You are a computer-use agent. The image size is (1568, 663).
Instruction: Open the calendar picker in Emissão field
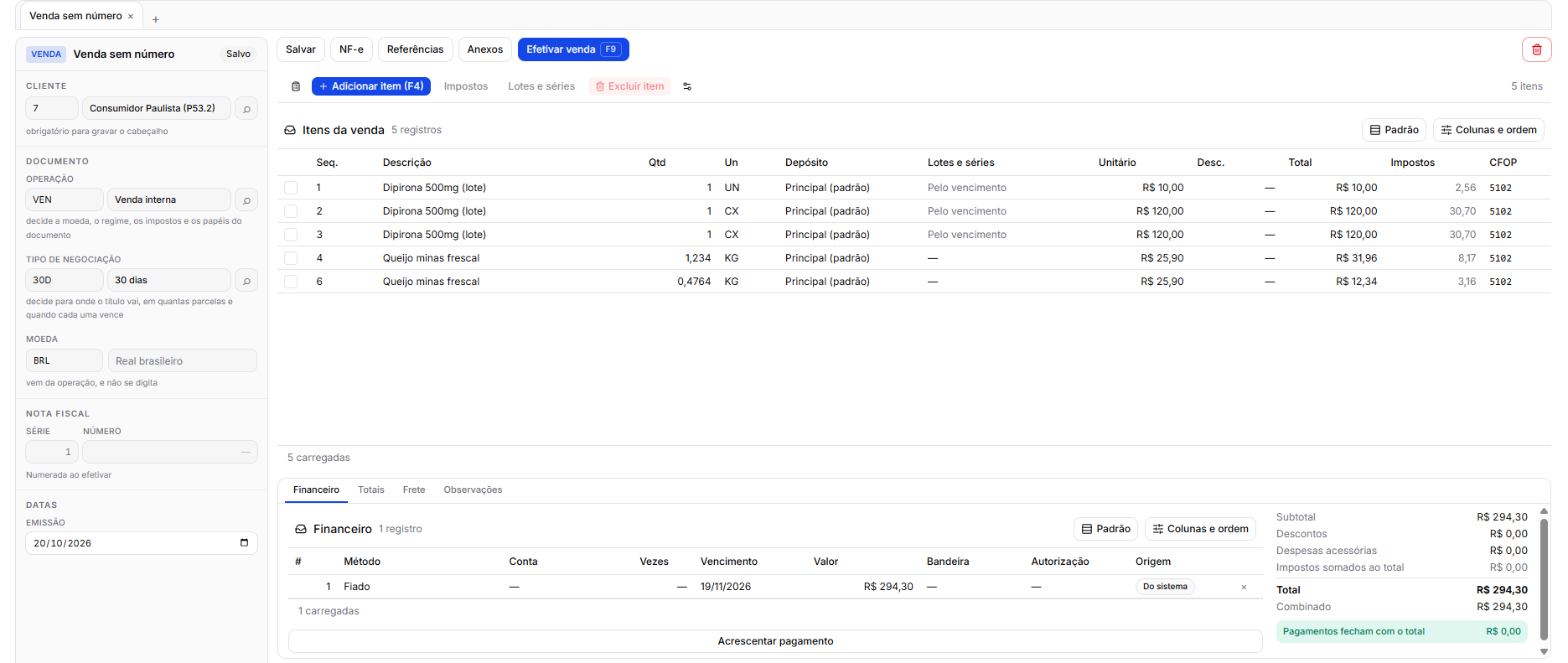pyautogui.click(x=245, y=543)
